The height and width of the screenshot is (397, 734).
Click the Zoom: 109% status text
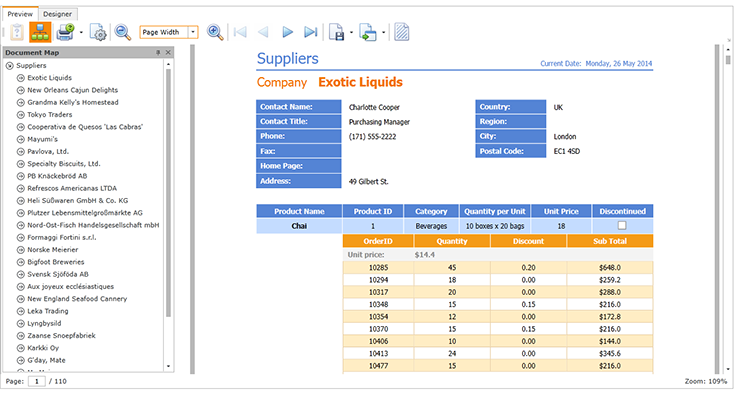705,382
